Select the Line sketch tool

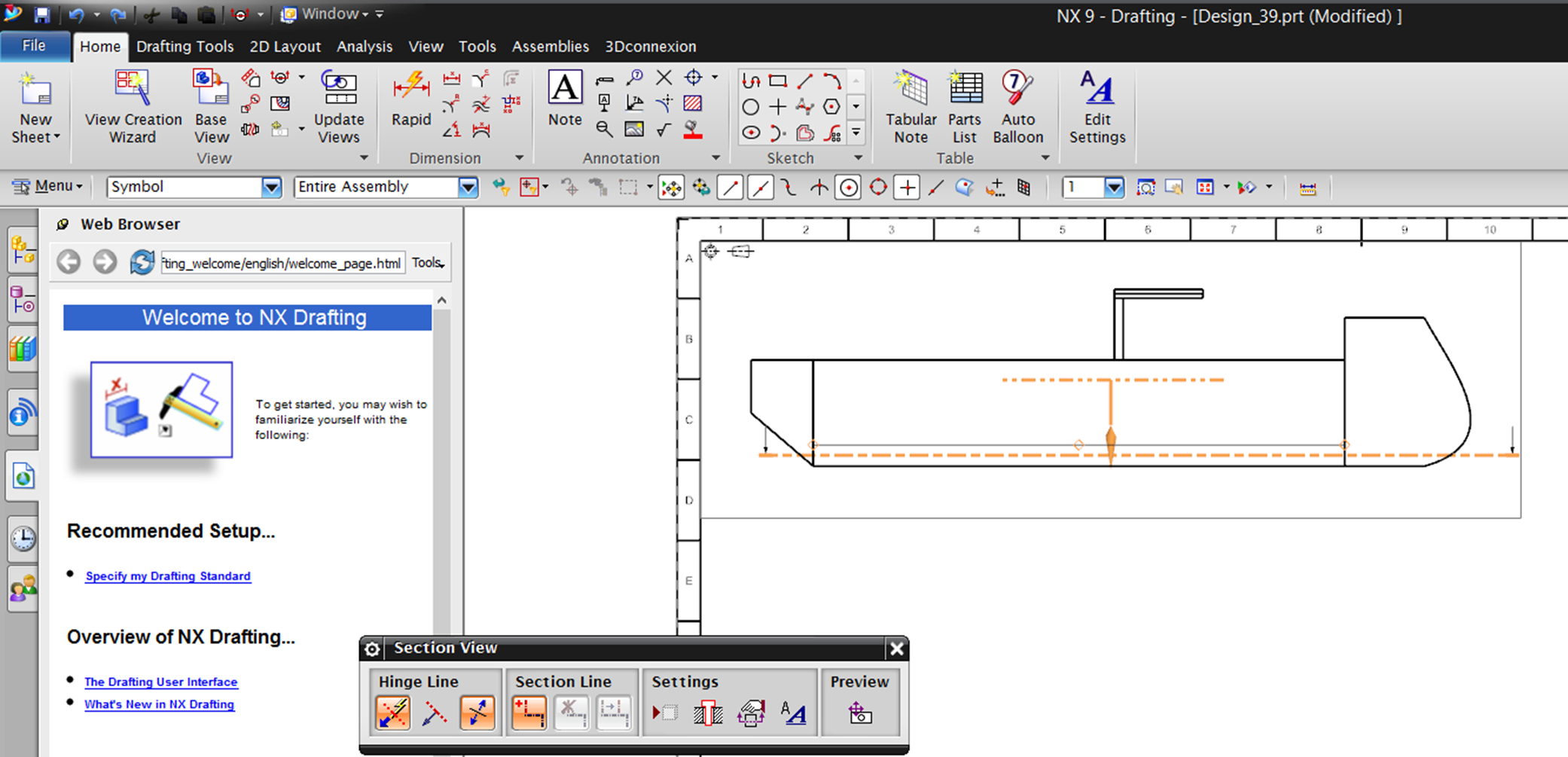coord(805,81)
